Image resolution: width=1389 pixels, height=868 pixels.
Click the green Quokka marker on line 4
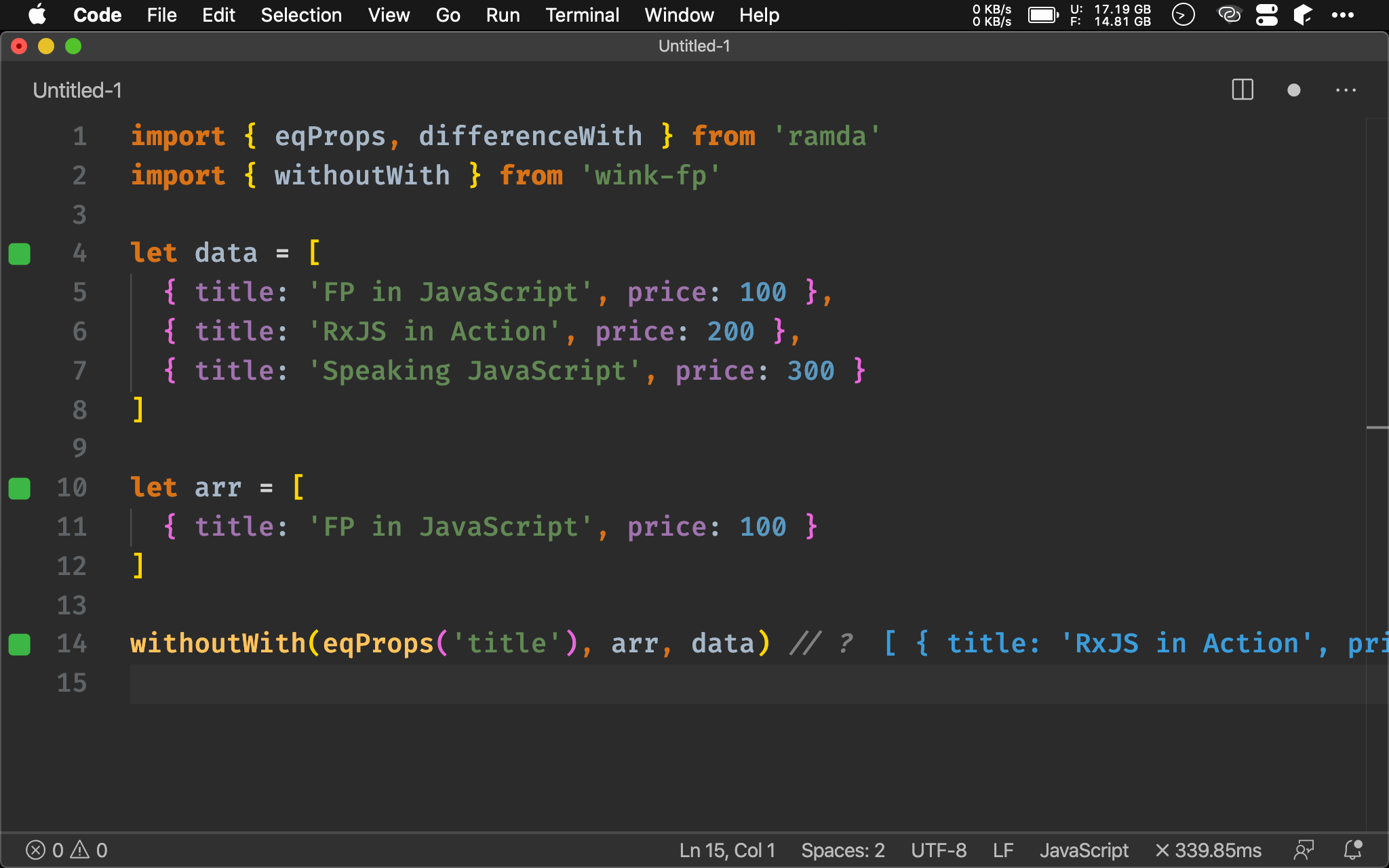(x=20, y=254)
